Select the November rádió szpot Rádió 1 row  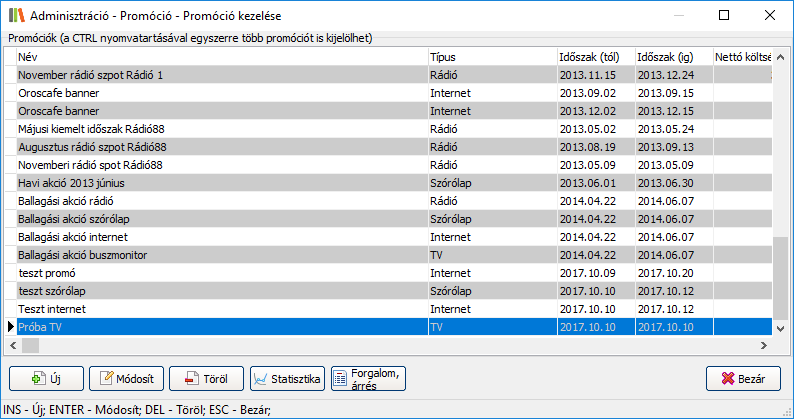point(220,74)
